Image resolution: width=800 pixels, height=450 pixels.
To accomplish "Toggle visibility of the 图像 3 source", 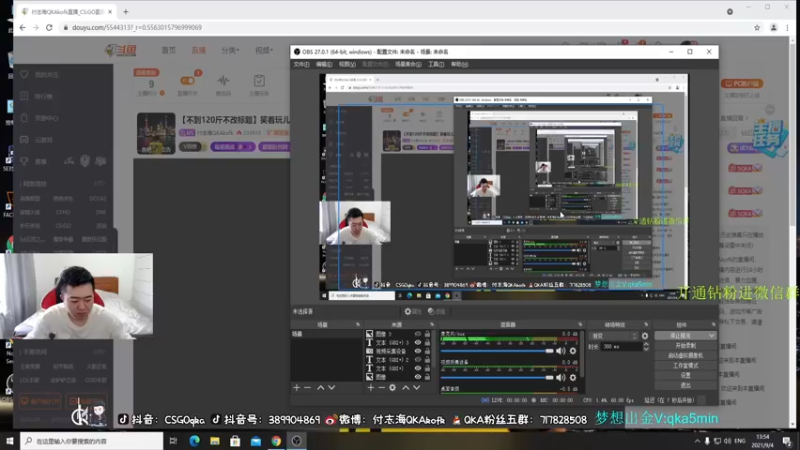I will [418, 334].
